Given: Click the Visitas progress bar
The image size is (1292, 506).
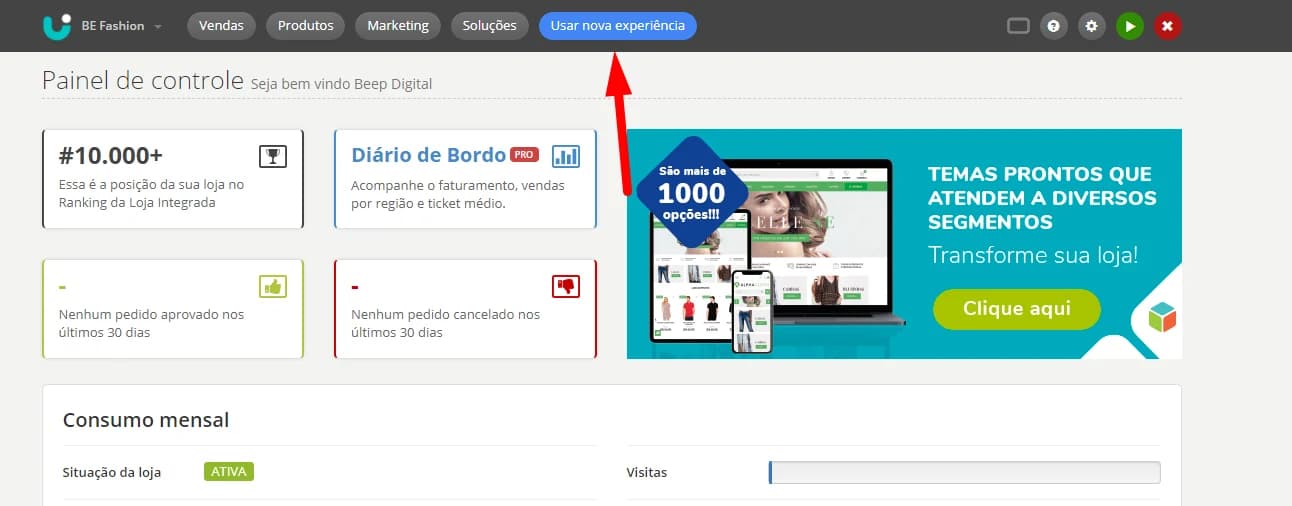Looking at the screenshot, I should coord(964,472).
